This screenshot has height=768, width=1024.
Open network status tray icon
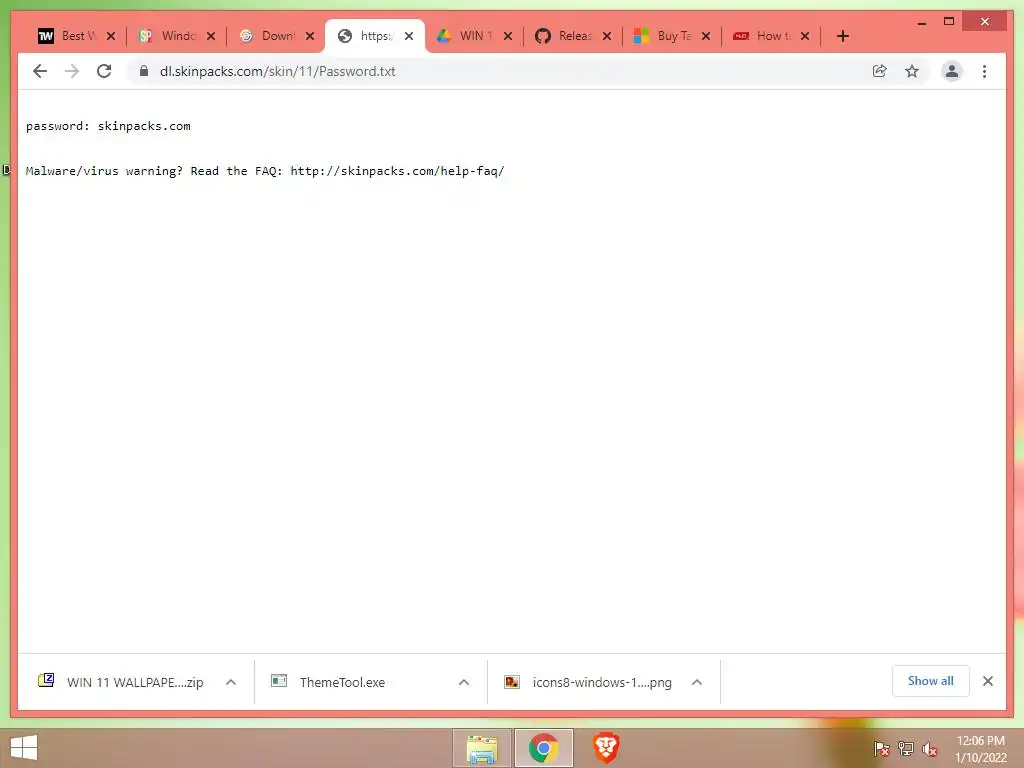[906, 749]
